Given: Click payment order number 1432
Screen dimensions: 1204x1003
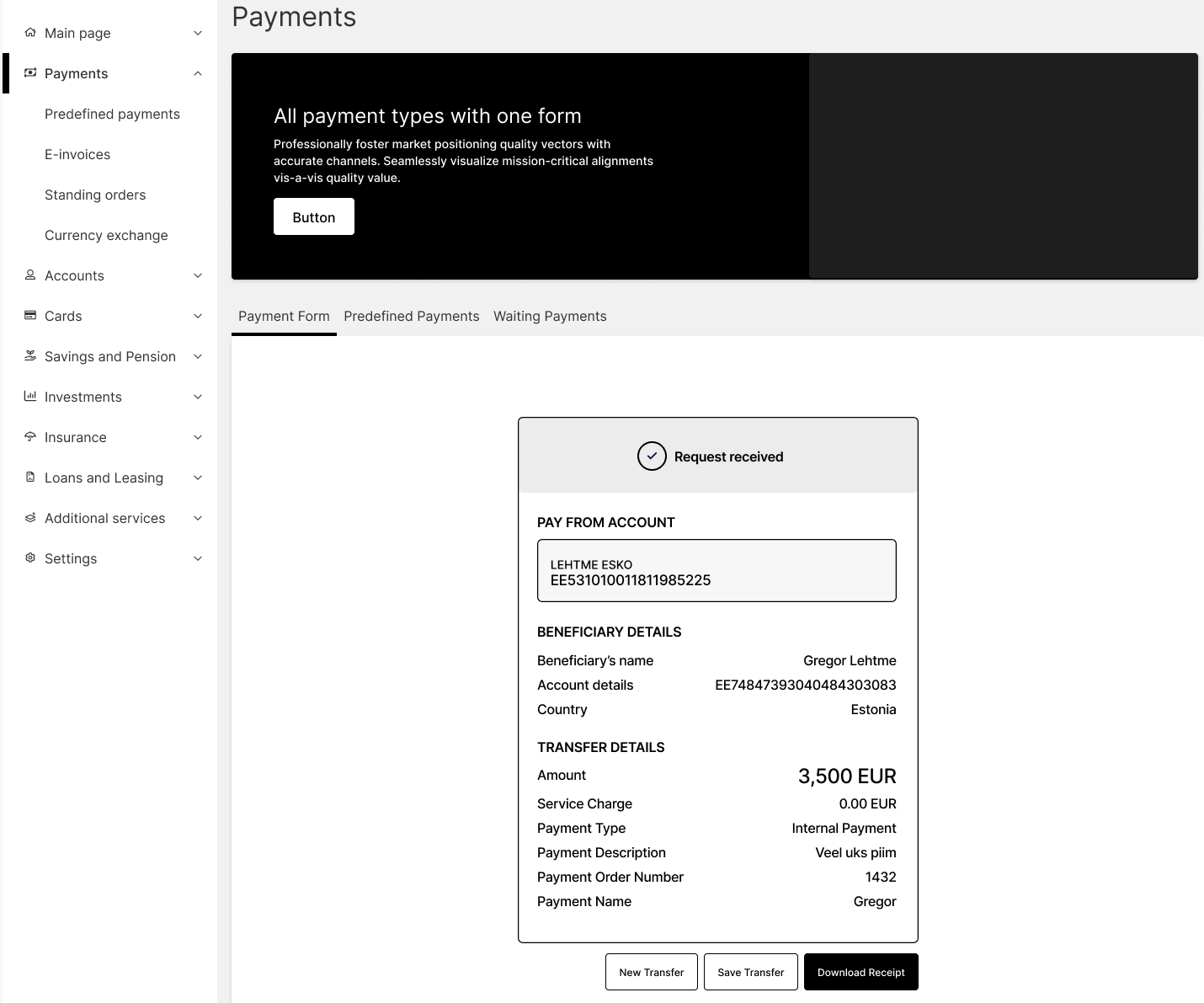Looking at the screenshot, I should coord(881,877).
